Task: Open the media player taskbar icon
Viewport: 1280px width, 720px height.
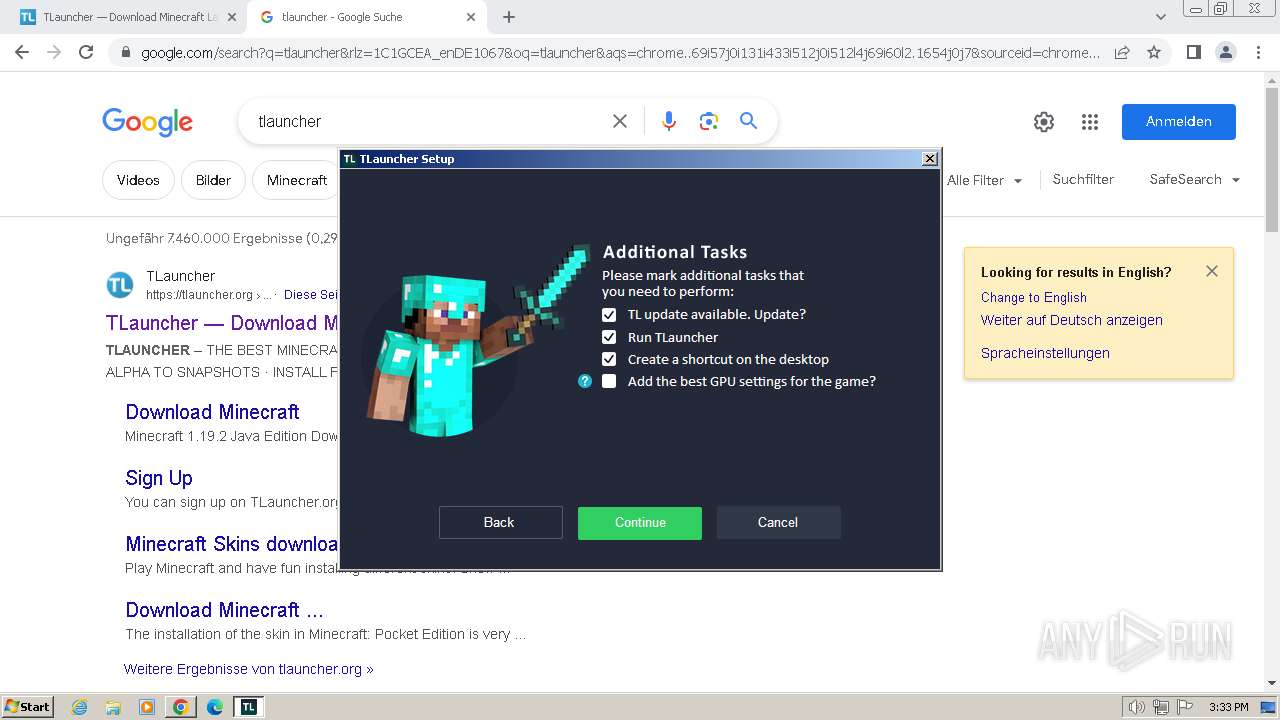Action: tap(147, 707)
